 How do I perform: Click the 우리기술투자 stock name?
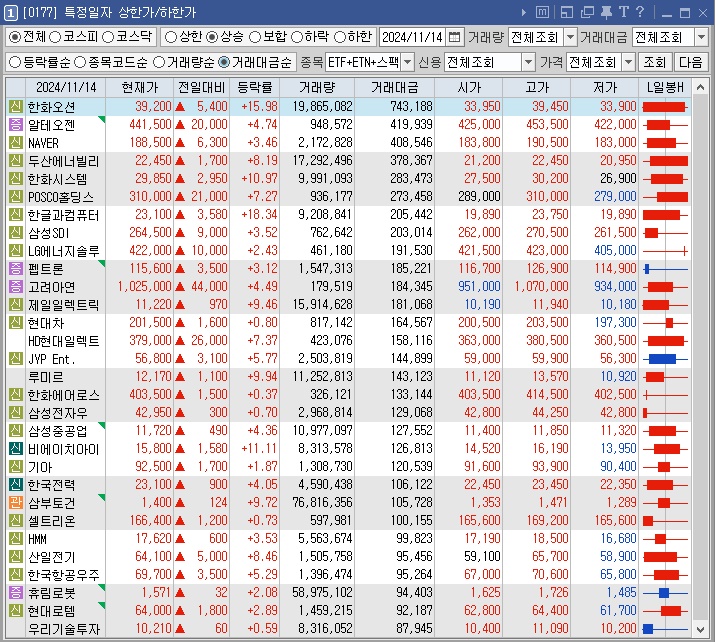coord(63,629)
